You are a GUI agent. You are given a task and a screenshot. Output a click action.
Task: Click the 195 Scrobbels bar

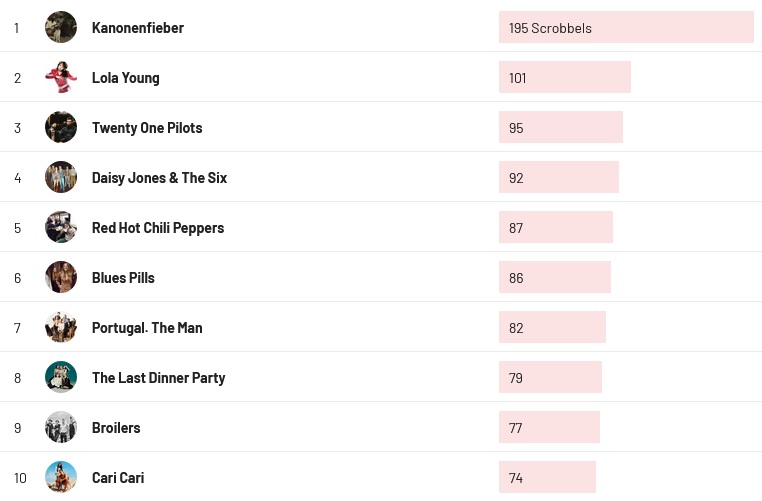[x=626, y=27]
